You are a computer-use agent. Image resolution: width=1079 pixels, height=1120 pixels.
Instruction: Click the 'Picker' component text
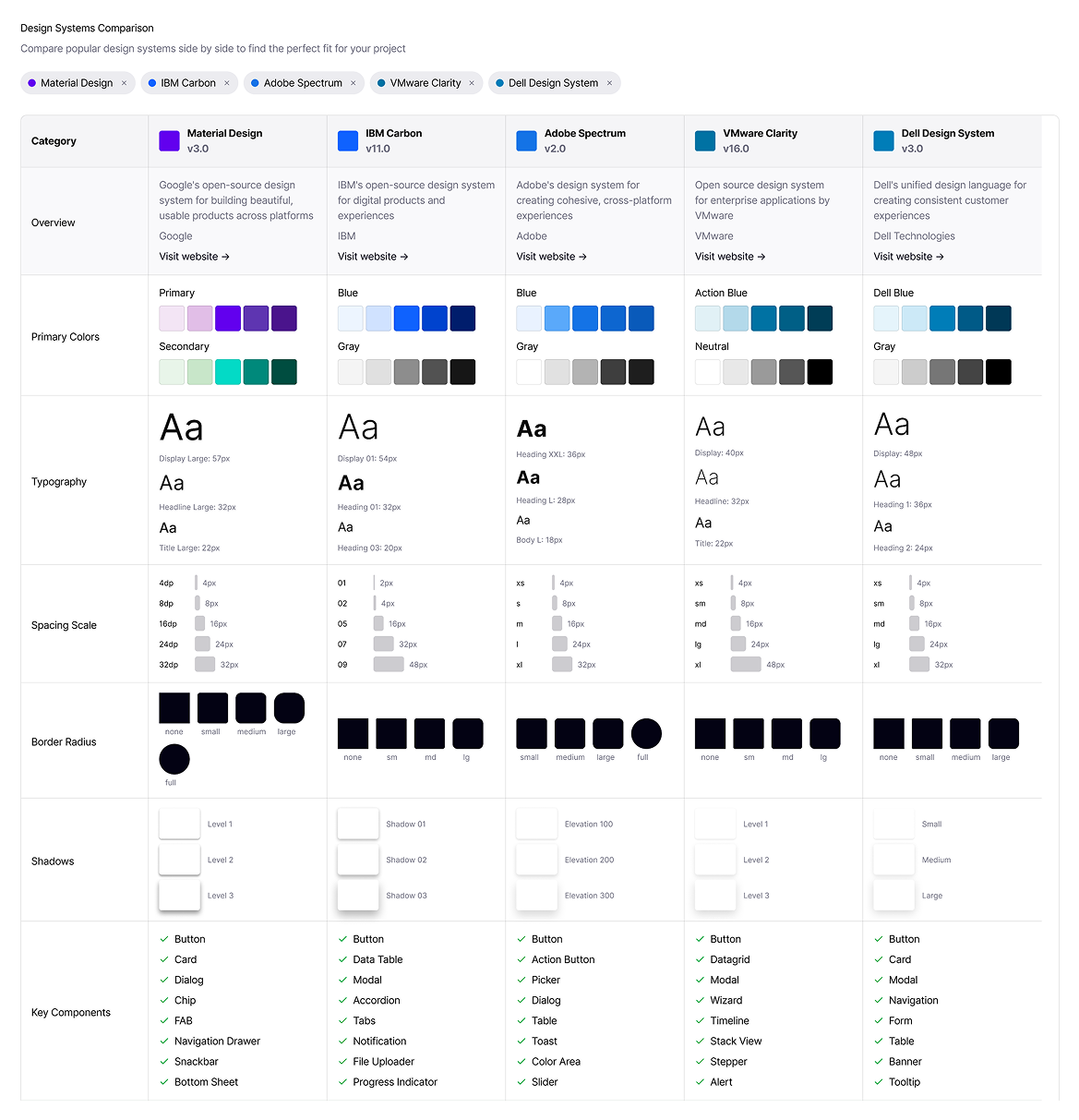click(x=545, y=981)
